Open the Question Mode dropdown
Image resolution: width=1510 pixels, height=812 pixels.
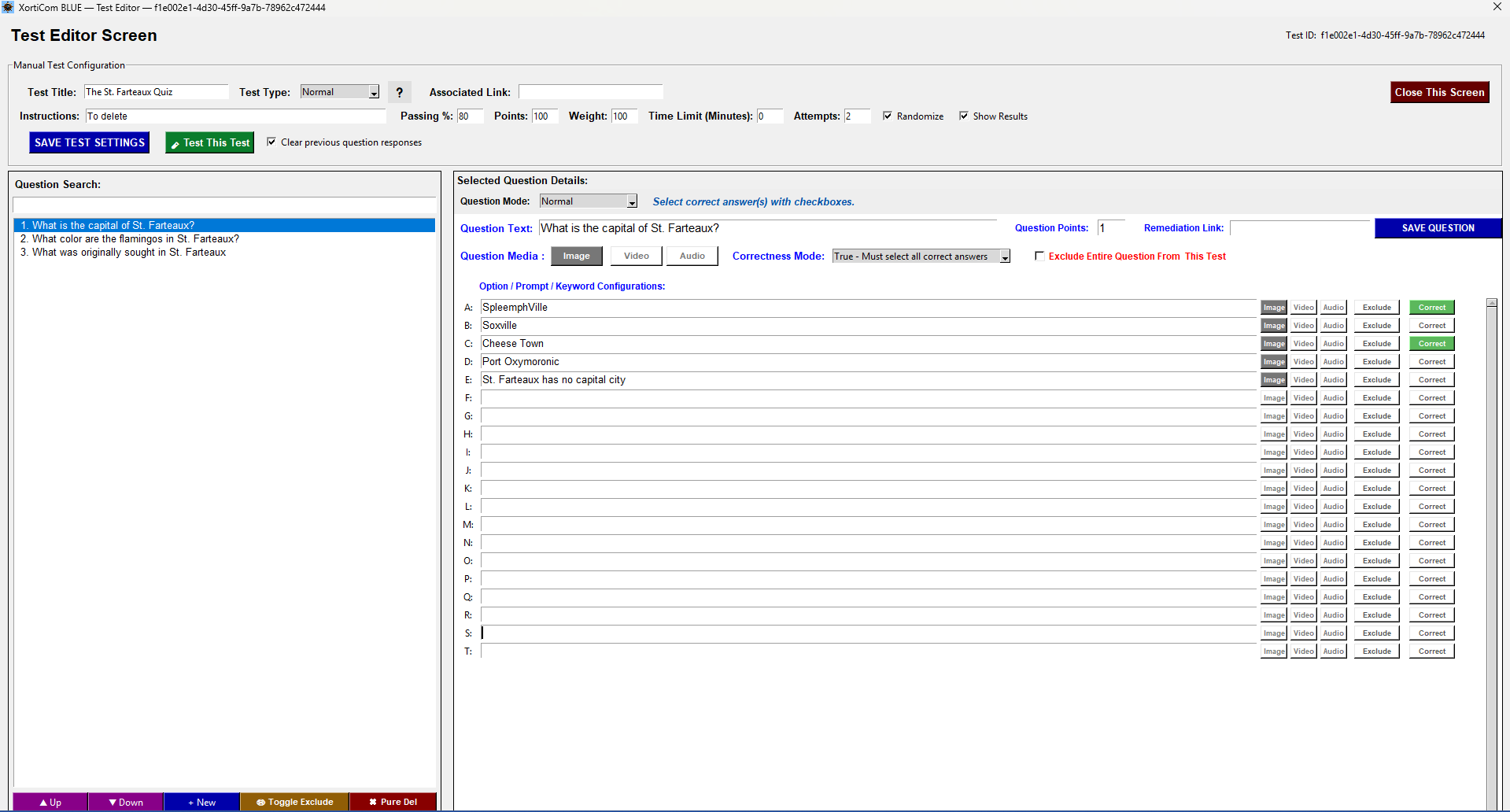[631, 202]
